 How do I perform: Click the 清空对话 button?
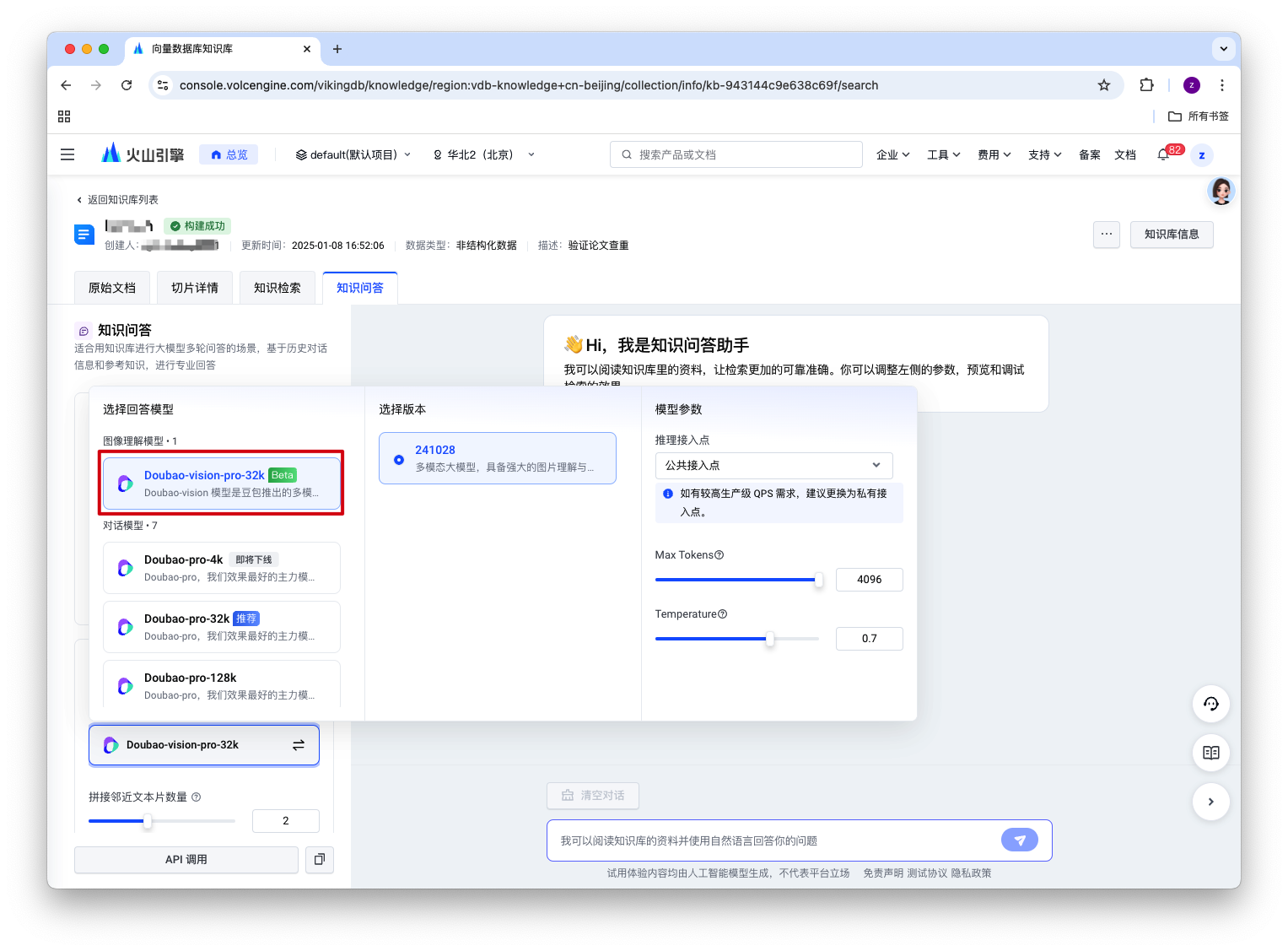coord(593,795)
